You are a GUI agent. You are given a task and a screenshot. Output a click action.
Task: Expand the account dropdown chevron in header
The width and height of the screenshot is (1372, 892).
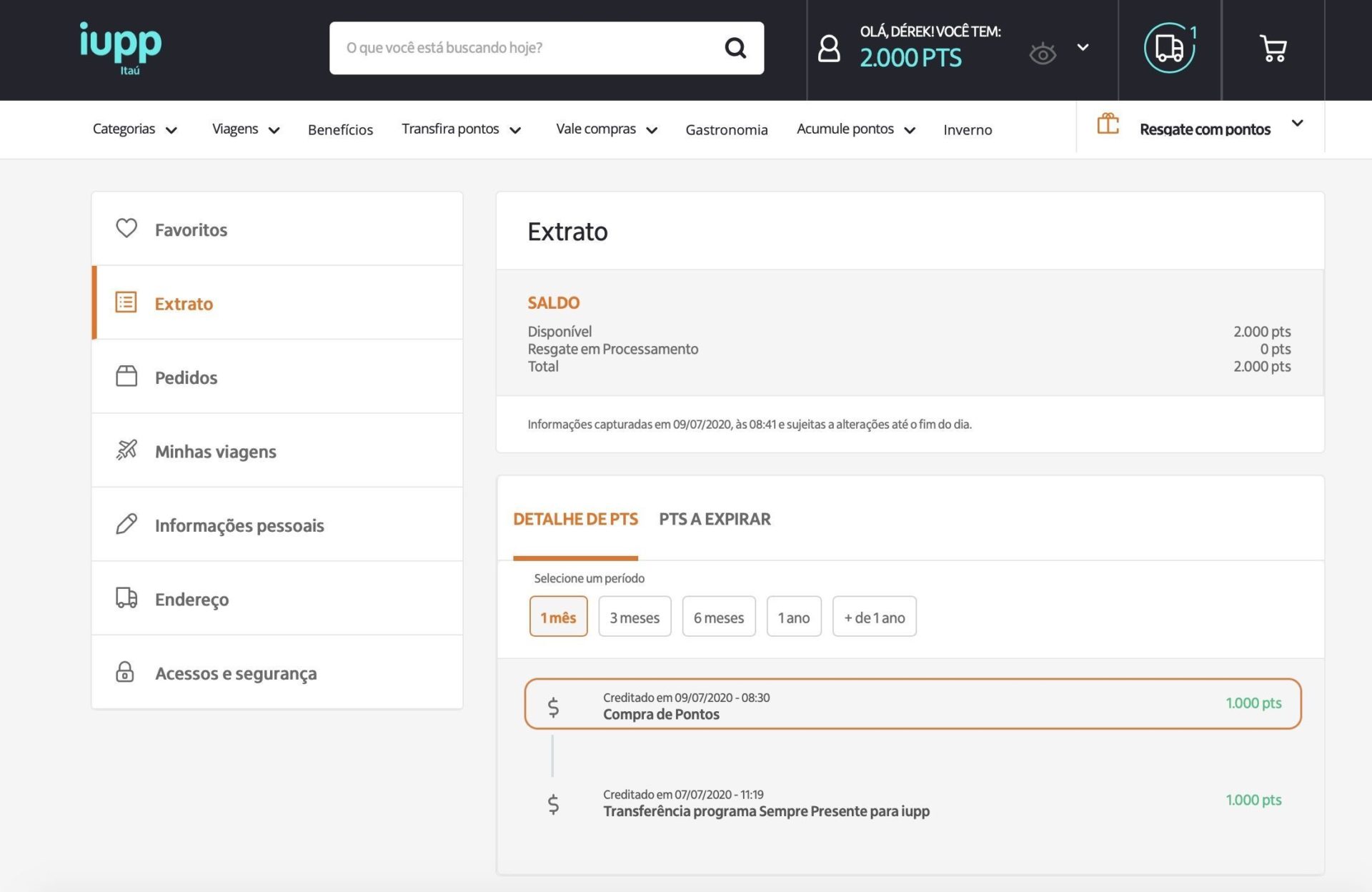[1083, 47]
